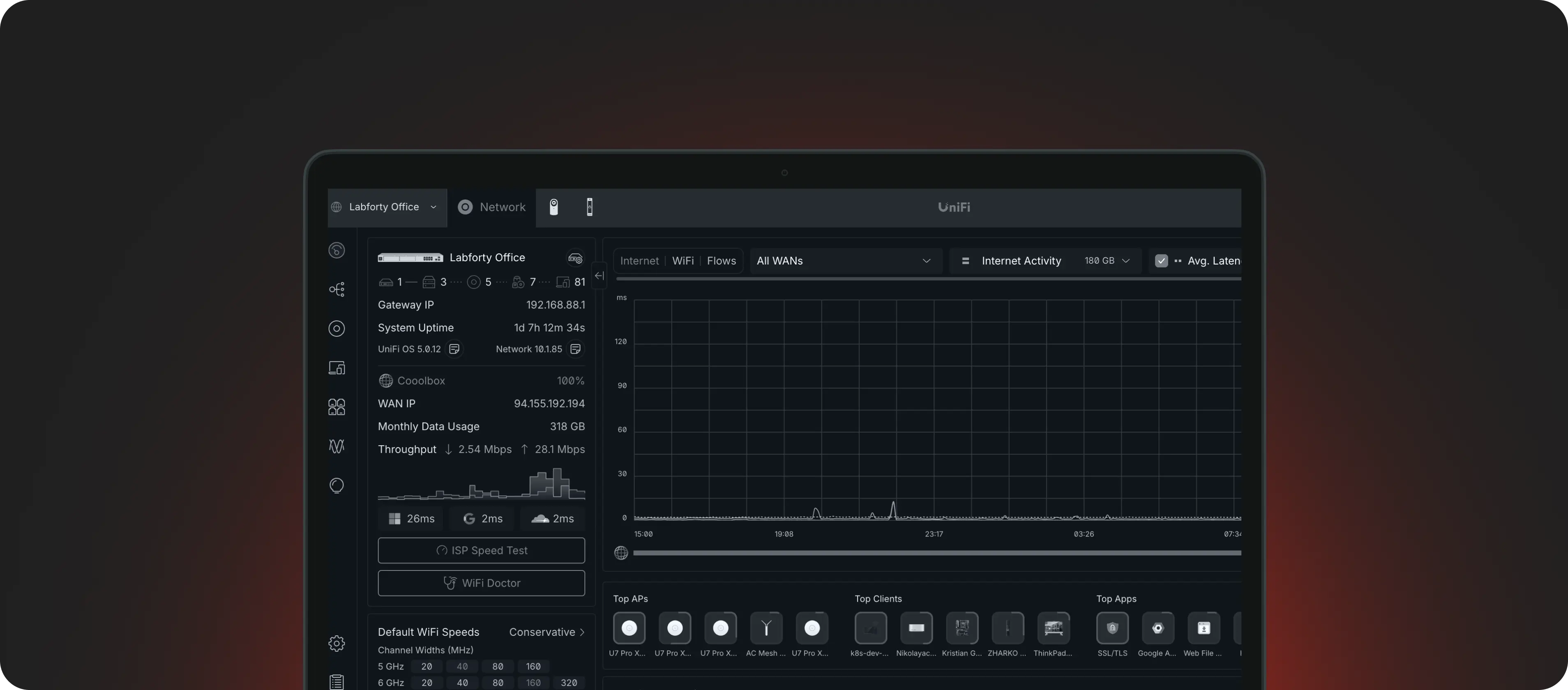1568x690 pixels.
Task: Open the System Log icon in sidebar
Action: (x=337, y=682)
